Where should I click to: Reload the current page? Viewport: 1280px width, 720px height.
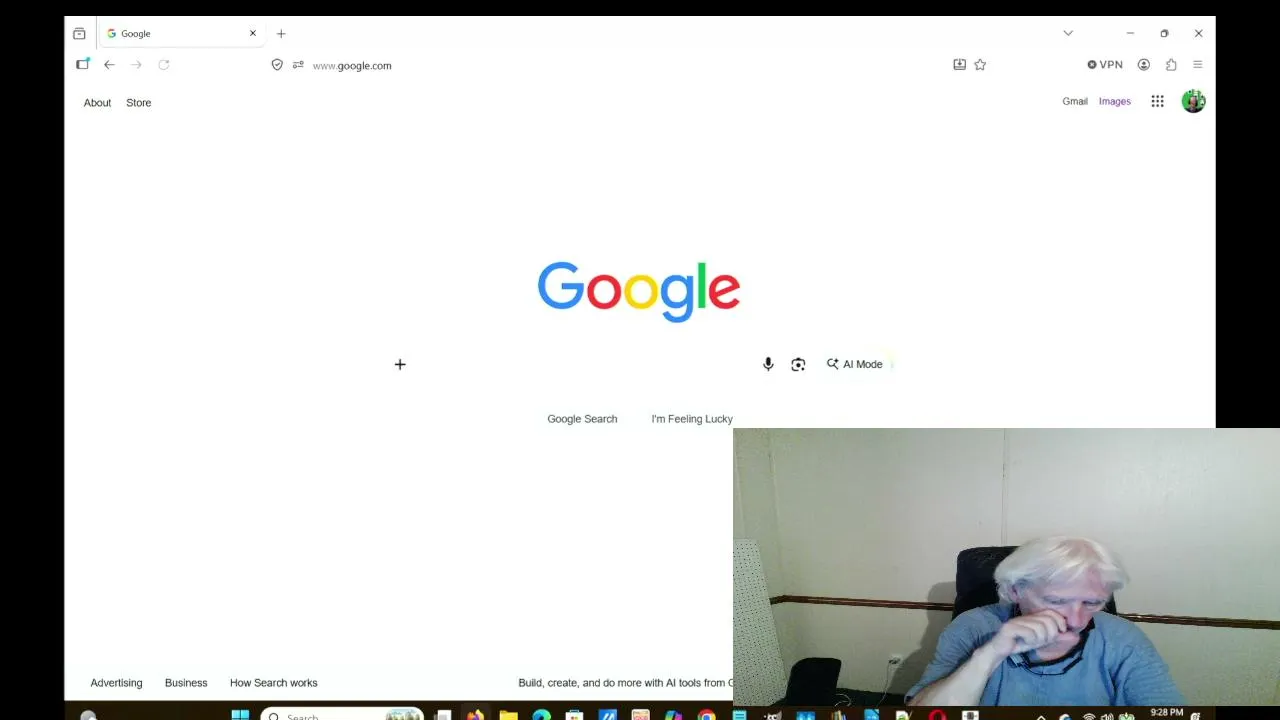tap(163, 65)
